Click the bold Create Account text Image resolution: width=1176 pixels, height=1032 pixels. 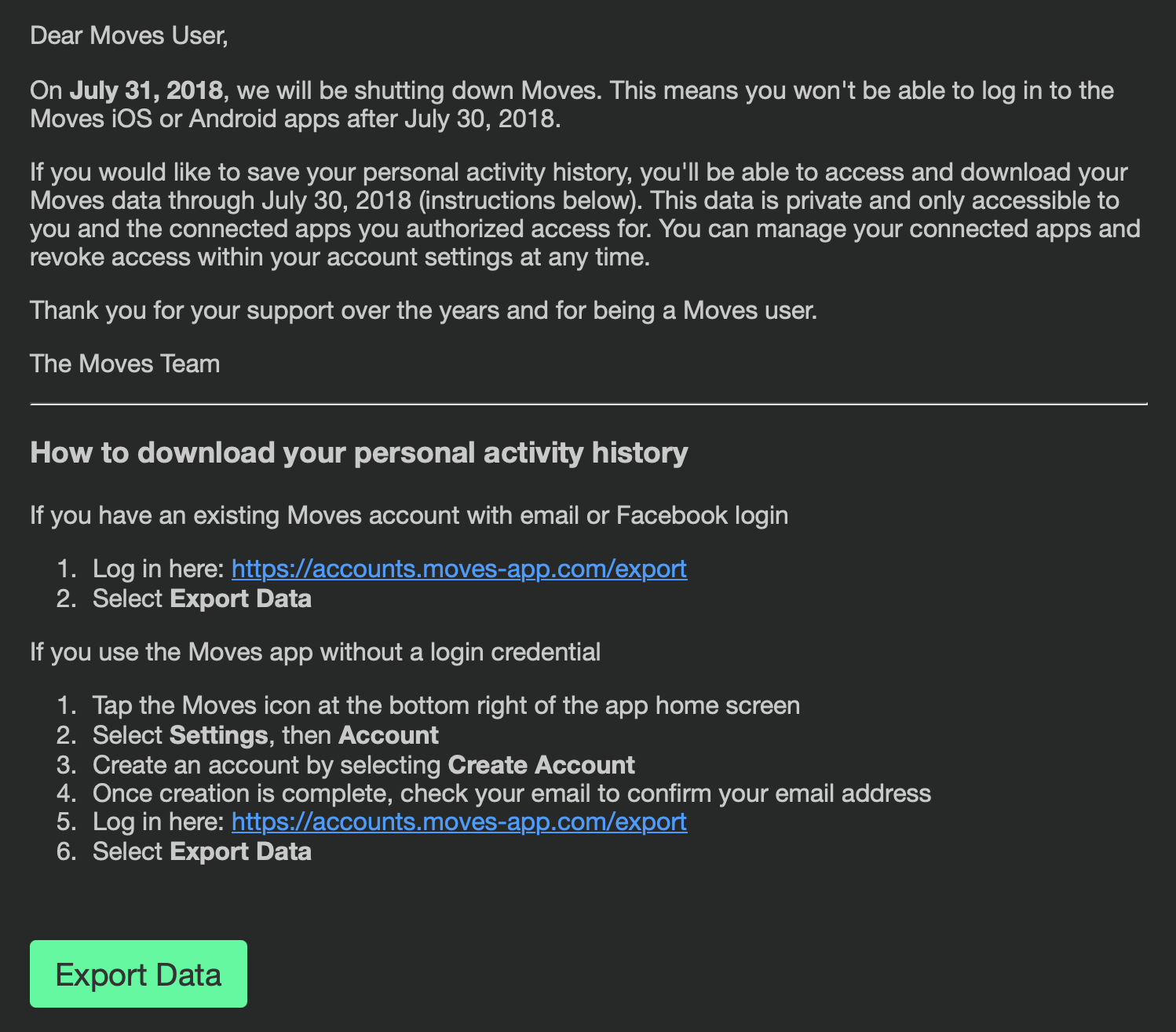pos(540,764)
